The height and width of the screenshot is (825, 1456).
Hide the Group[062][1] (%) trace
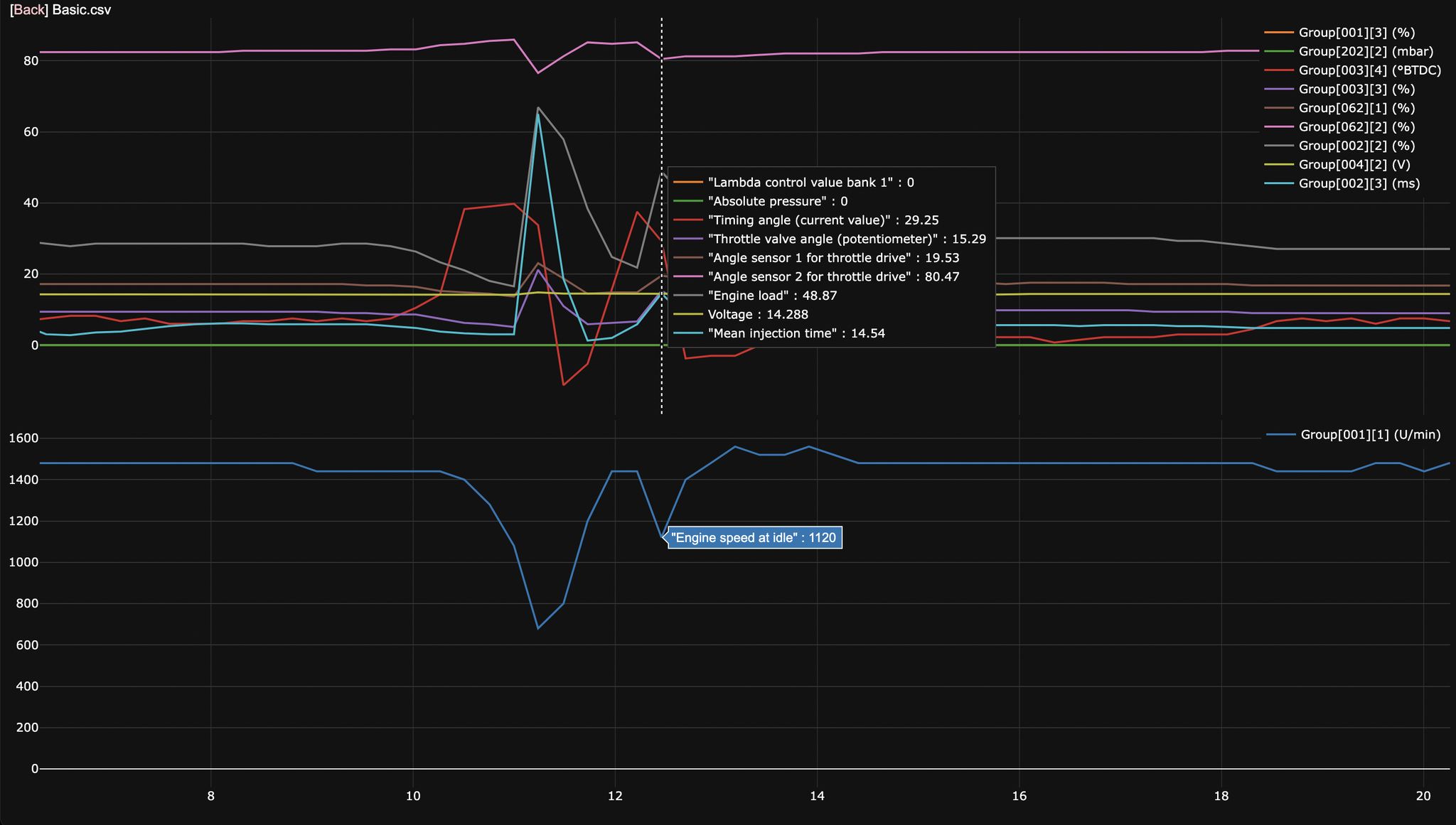pos(1340,108)
